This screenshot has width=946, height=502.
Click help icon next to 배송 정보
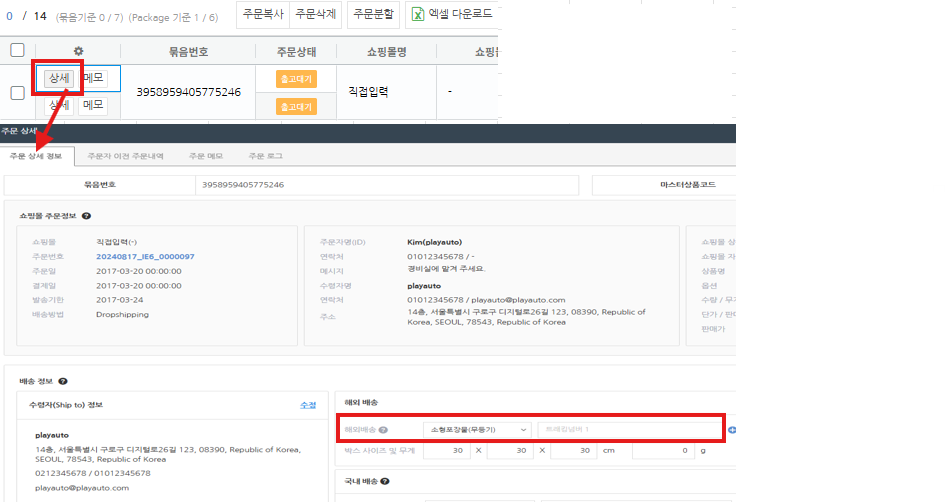click(x=63, y=381)
